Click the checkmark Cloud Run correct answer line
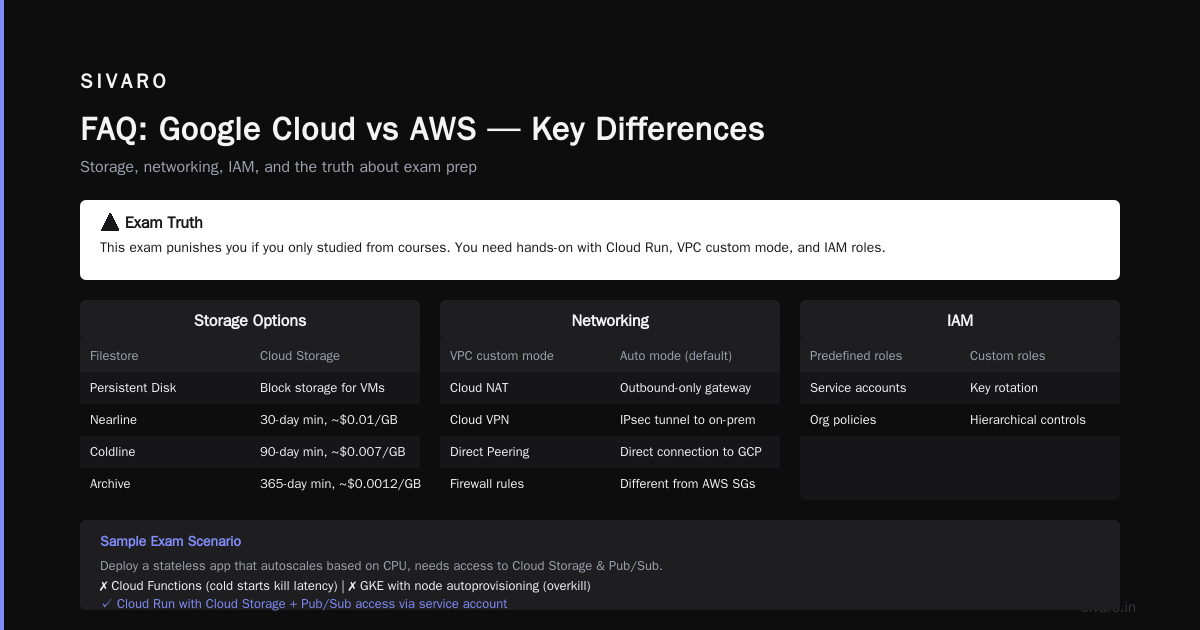This screenshot has width=1200, height=630. [304, 604]
